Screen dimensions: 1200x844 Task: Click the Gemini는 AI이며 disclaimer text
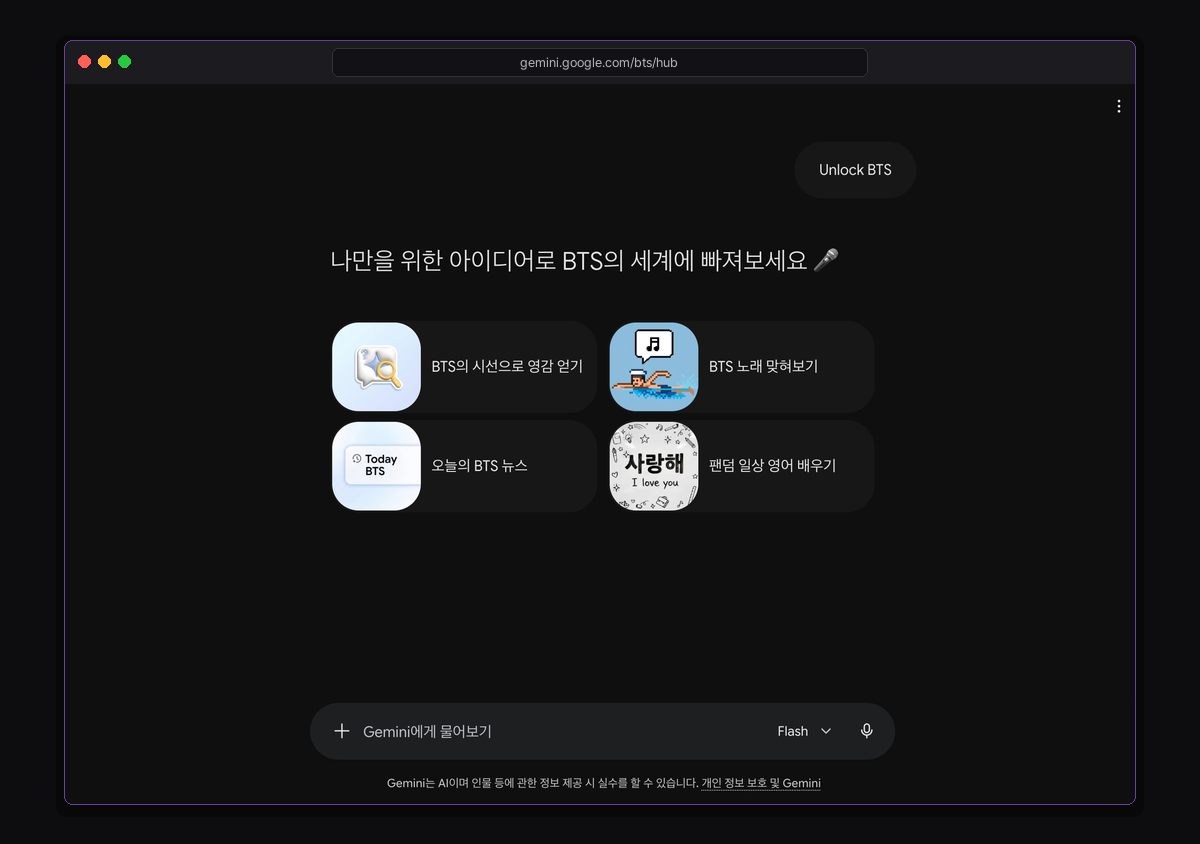[x=542, y=783]
